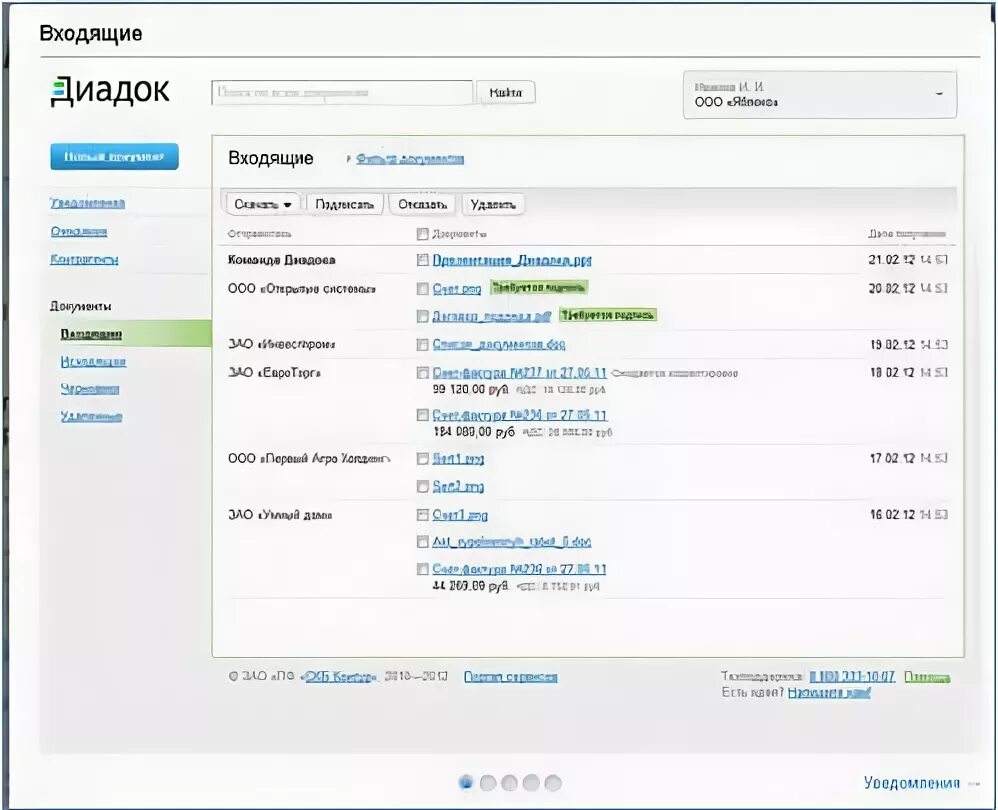Click the blue new document button

pyautogui.click(x=115, y=157)
